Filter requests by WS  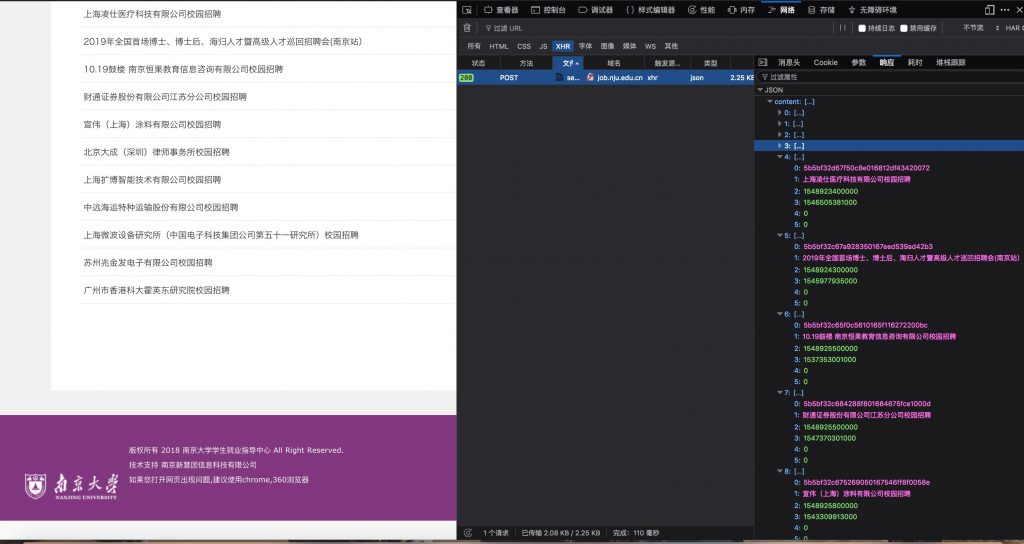(650, 46)
